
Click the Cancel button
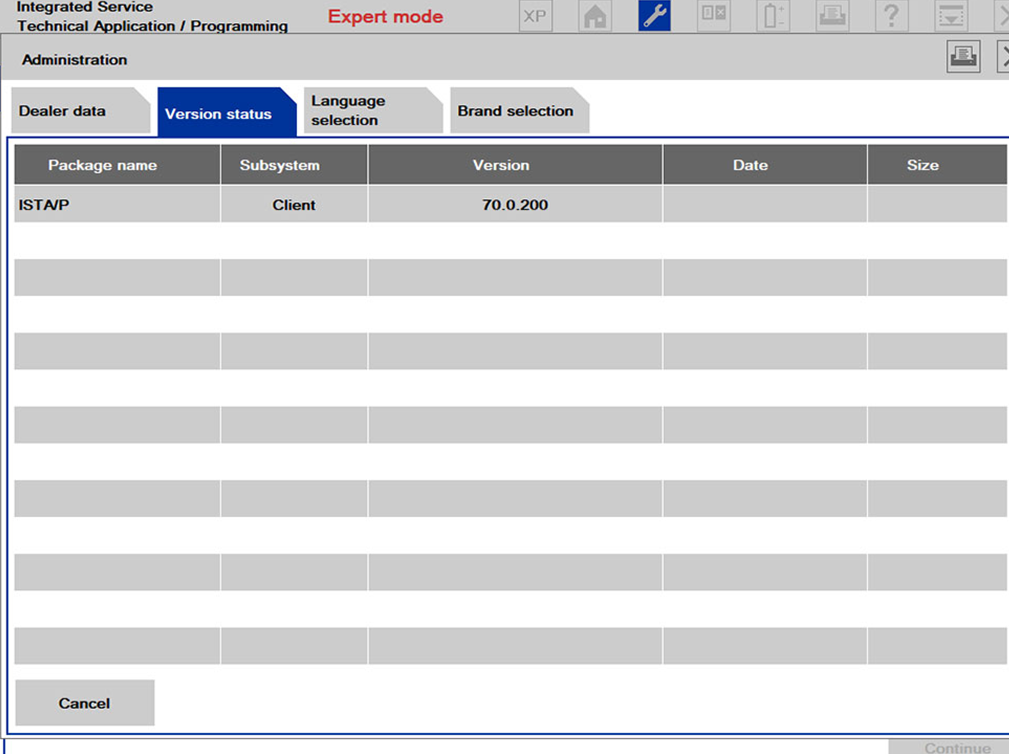click(x=85, y=703)
